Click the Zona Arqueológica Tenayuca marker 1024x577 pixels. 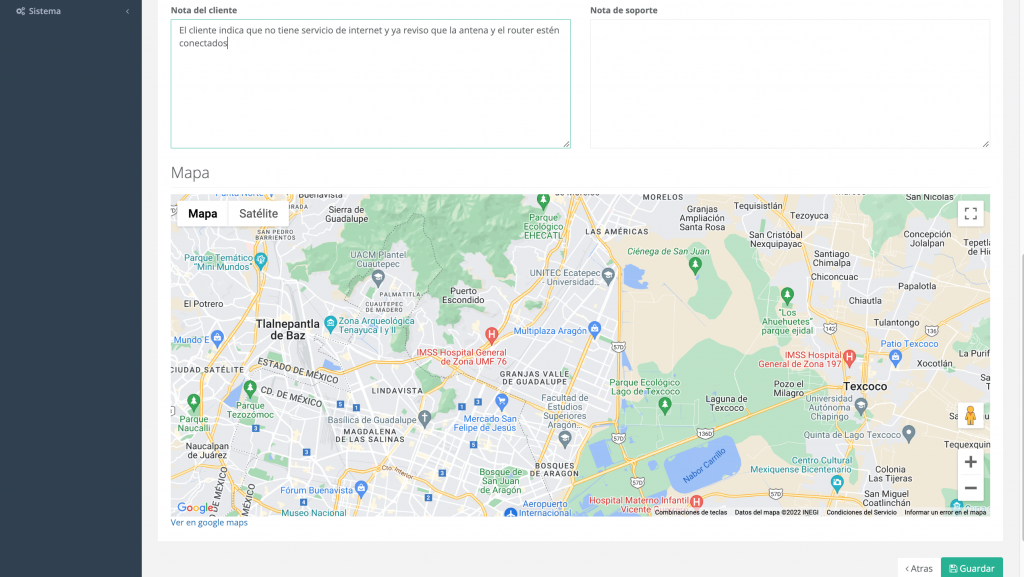pyautogui.click(x=330, y=322)
